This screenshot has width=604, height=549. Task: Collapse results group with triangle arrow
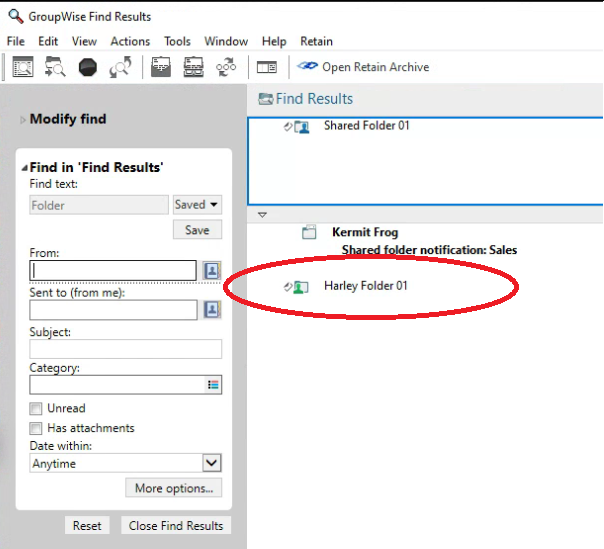click(262, 215)
